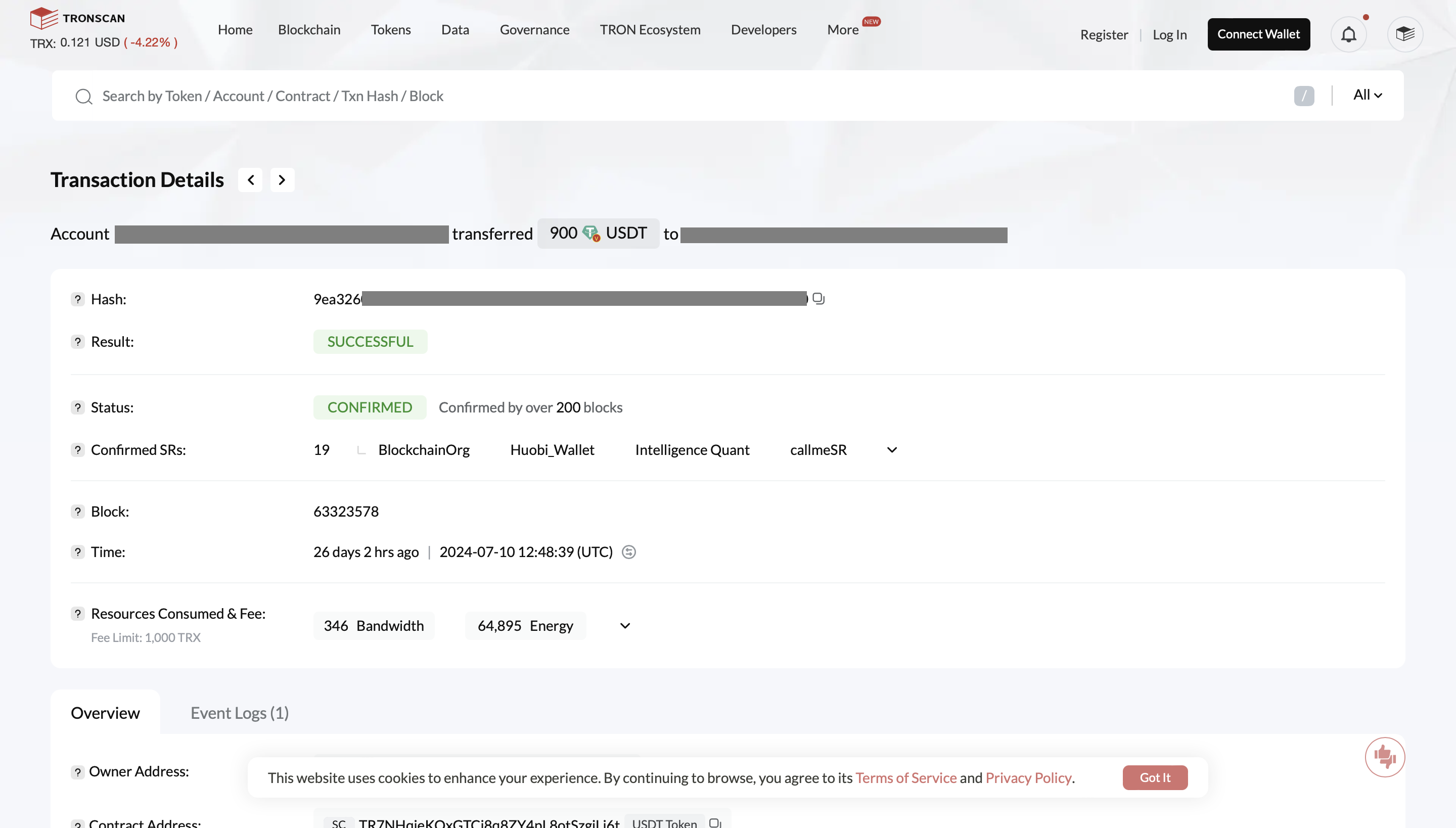Open Terms of Service link
The width and height of the screenshot is (1456, 828).
pyautogui.click(x=905, y=777)
